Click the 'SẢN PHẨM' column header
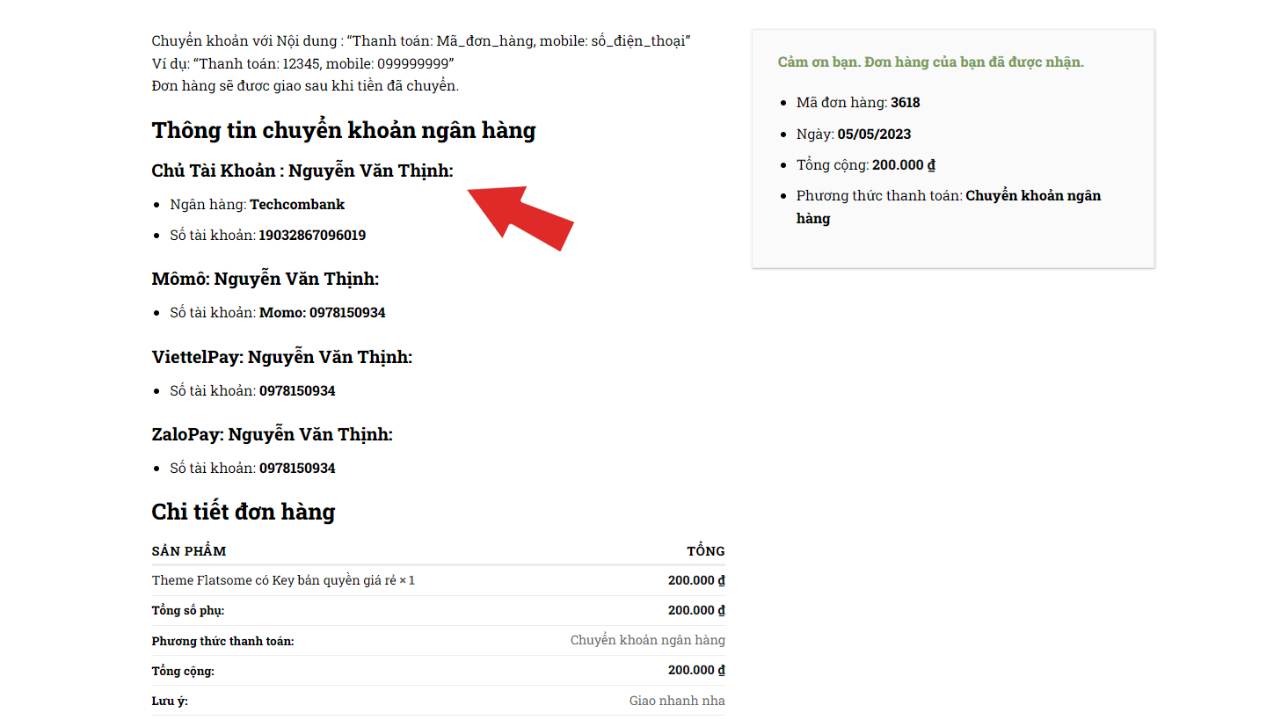Screen dimensions: 1280x720 coord(189,551)
